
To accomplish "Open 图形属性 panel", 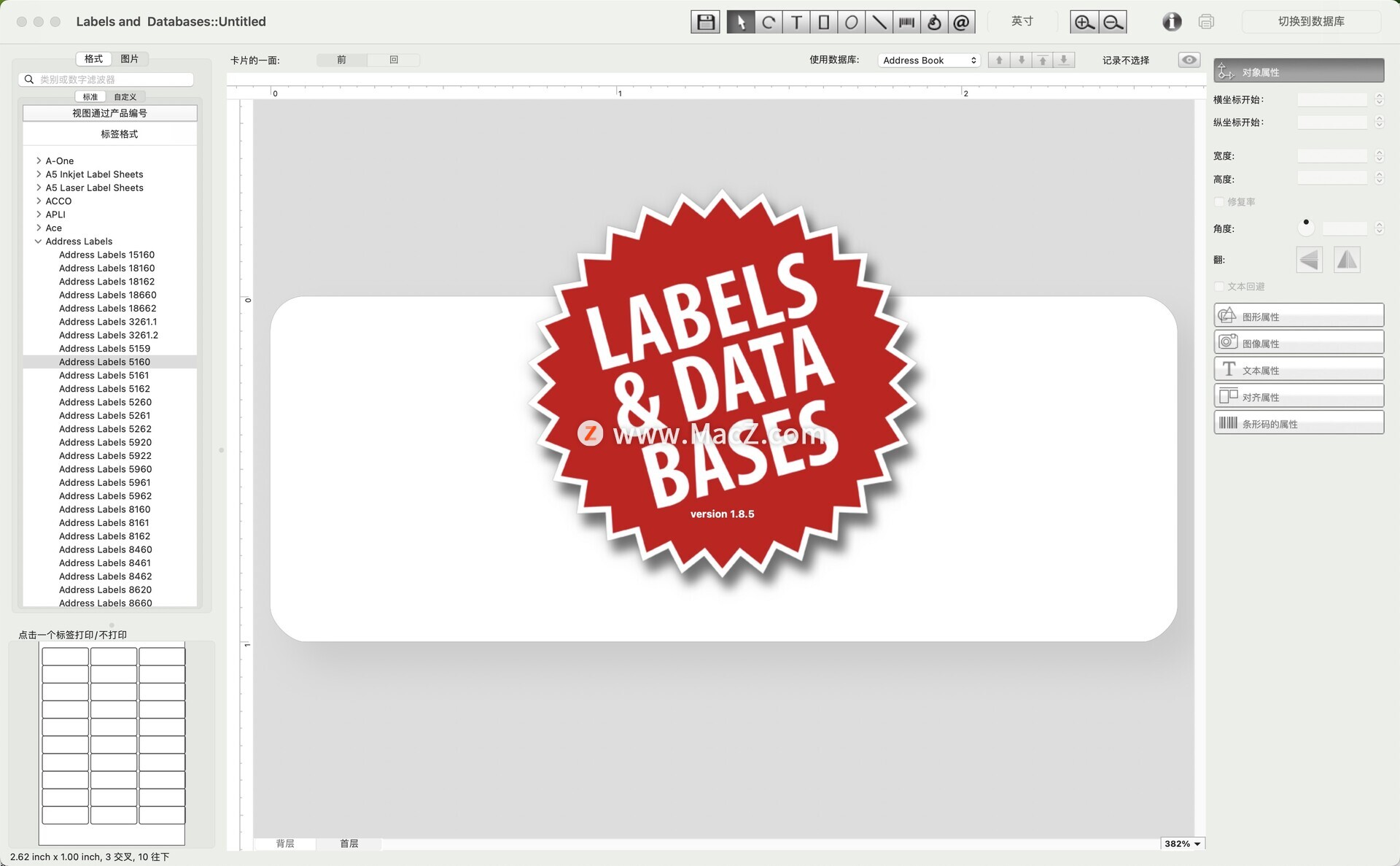I will point(1299,315).
